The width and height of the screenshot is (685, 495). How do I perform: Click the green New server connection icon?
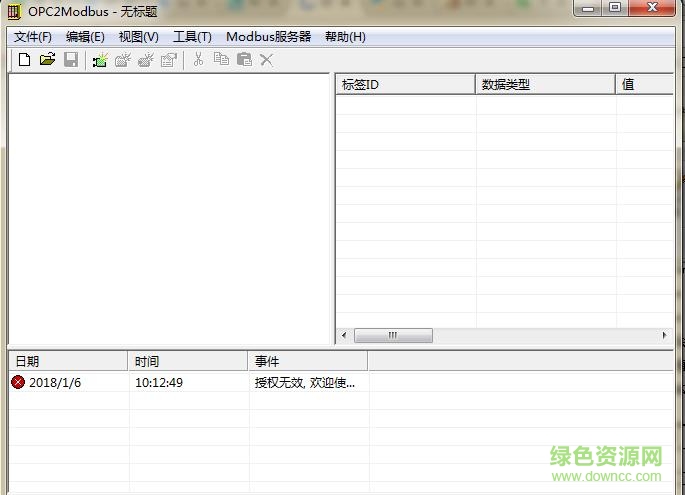(x=100, y=60)
